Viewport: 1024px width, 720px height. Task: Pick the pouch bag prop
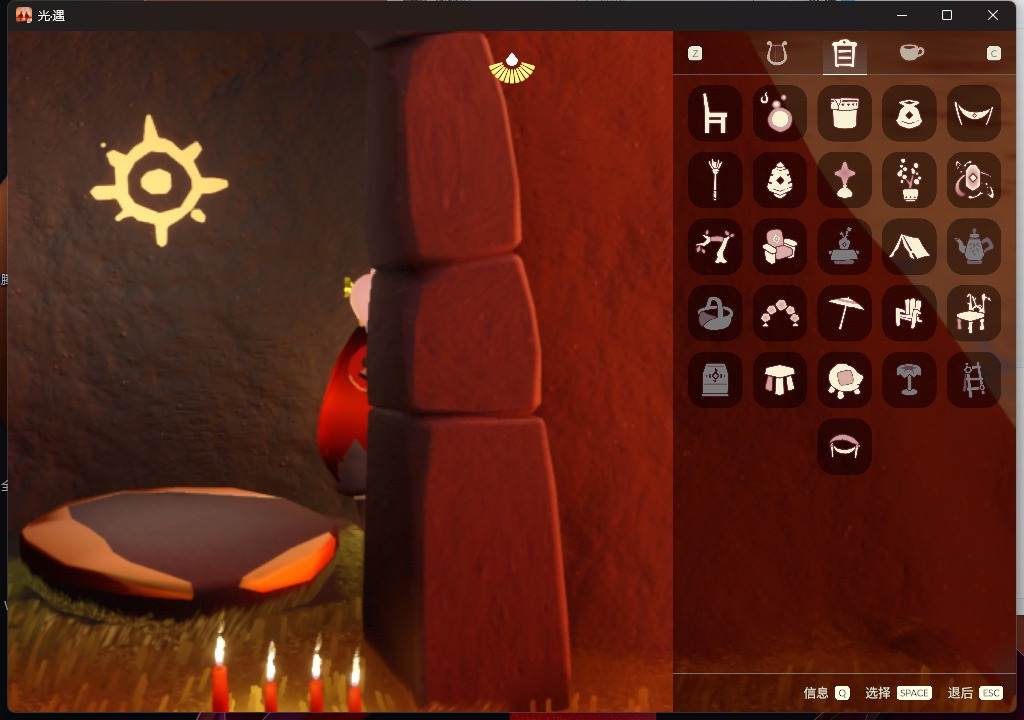tap(909, 113)
